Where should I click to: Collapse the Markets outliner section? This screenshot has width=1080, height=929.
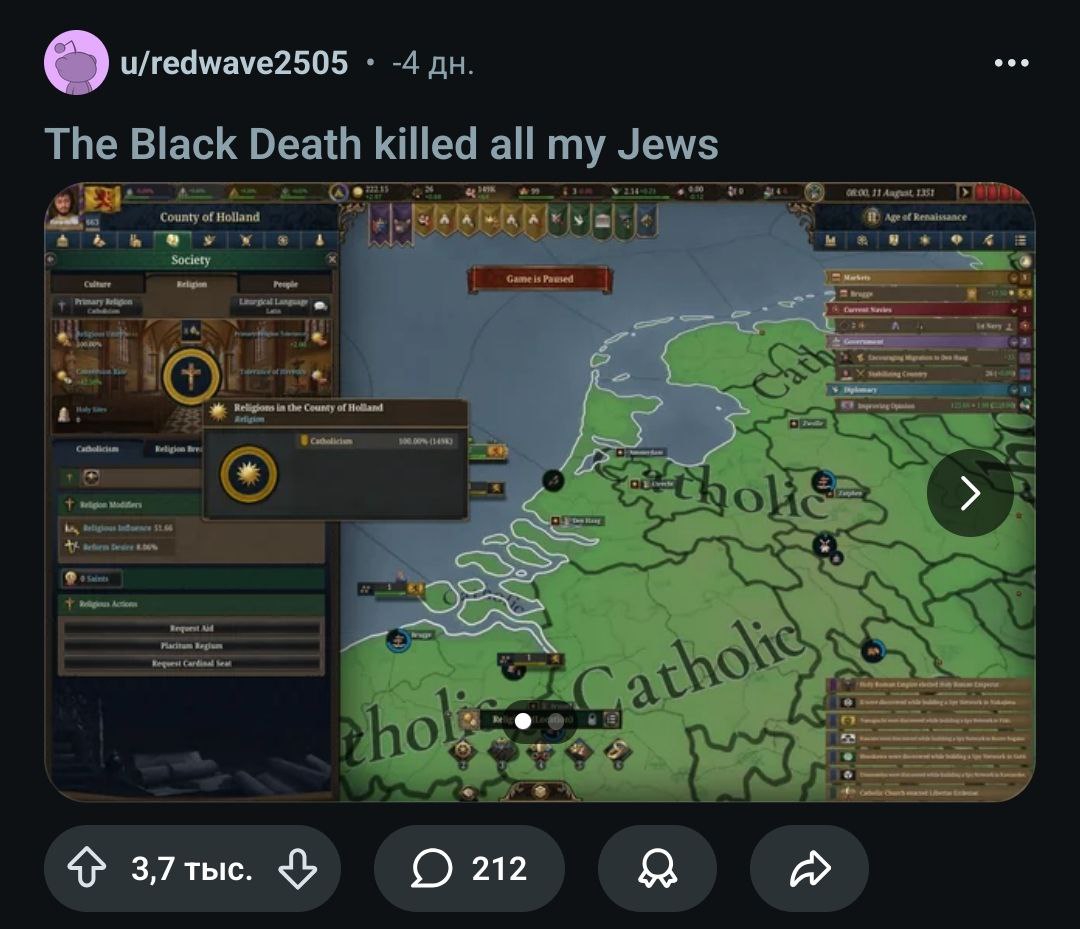click(1014, 278)
